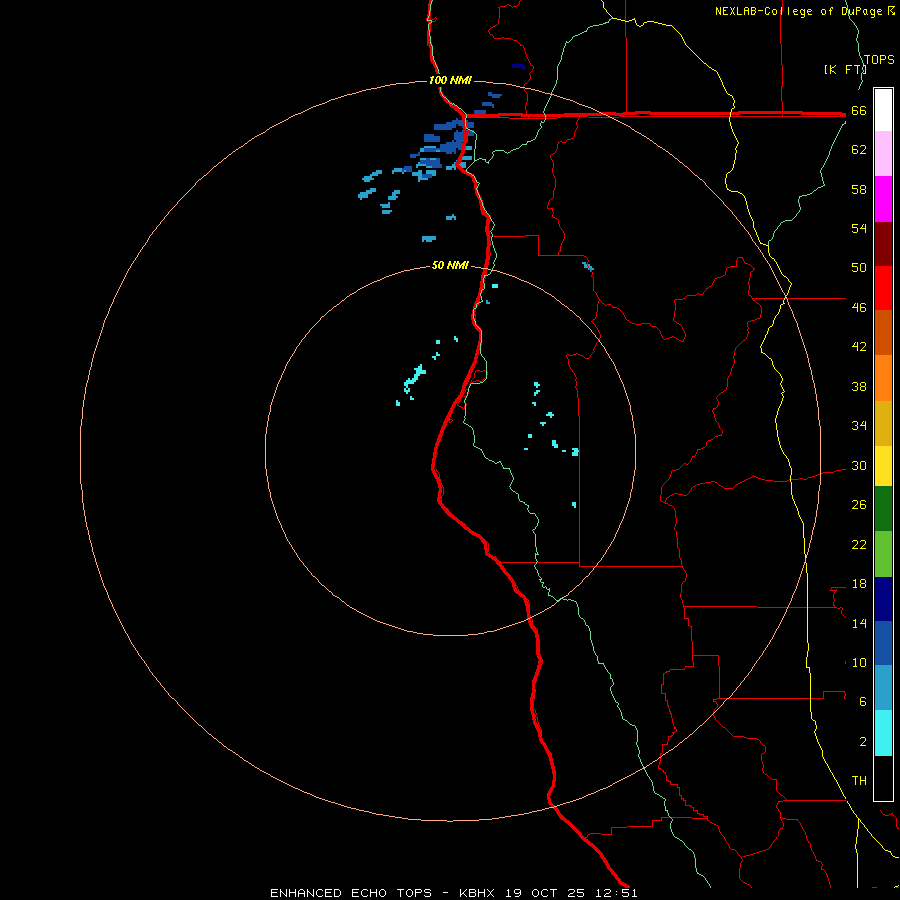Click the navy legend color block

coord(883,599)
